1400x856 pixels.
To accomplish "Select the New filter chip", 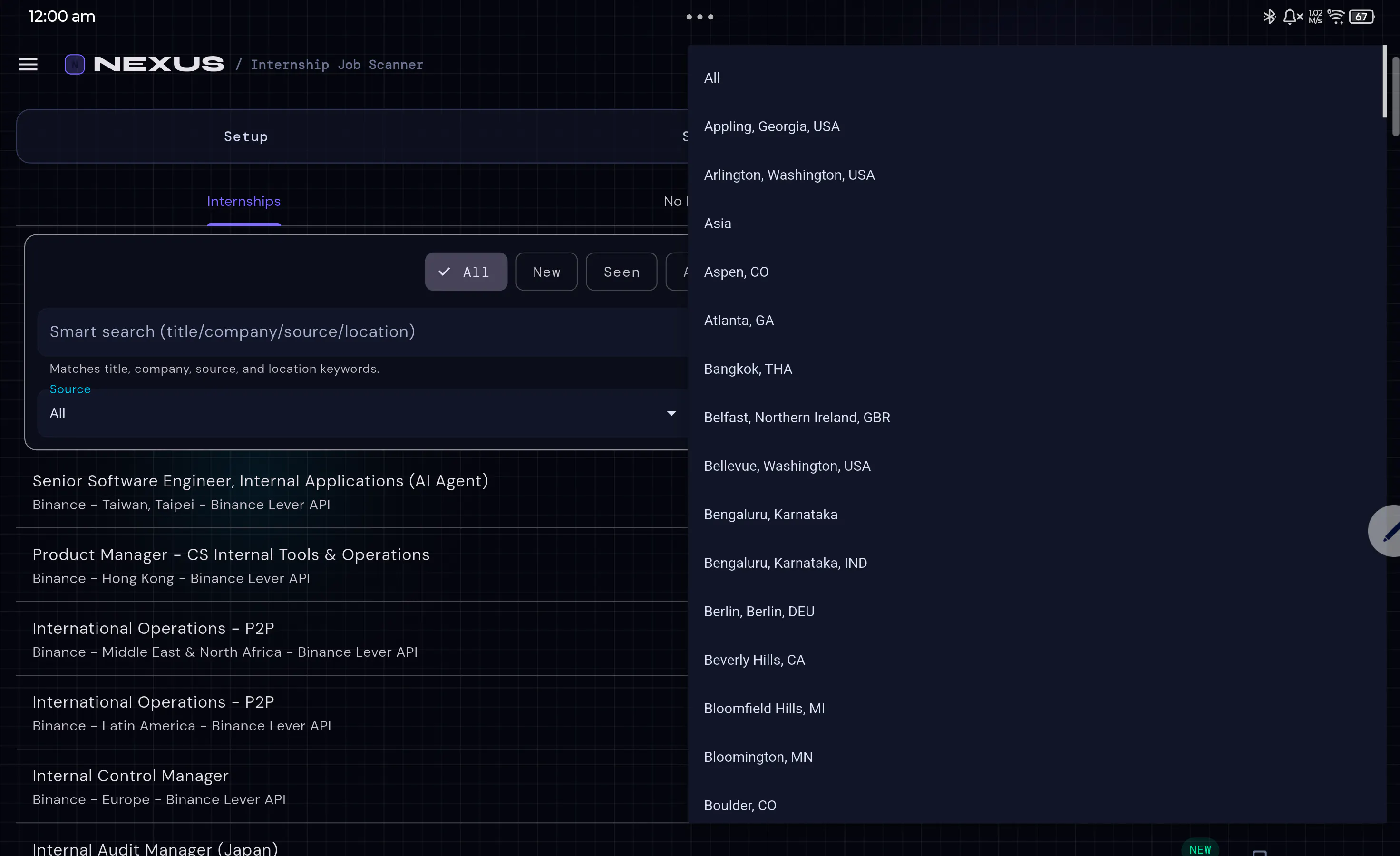I will tap(546, 272).
